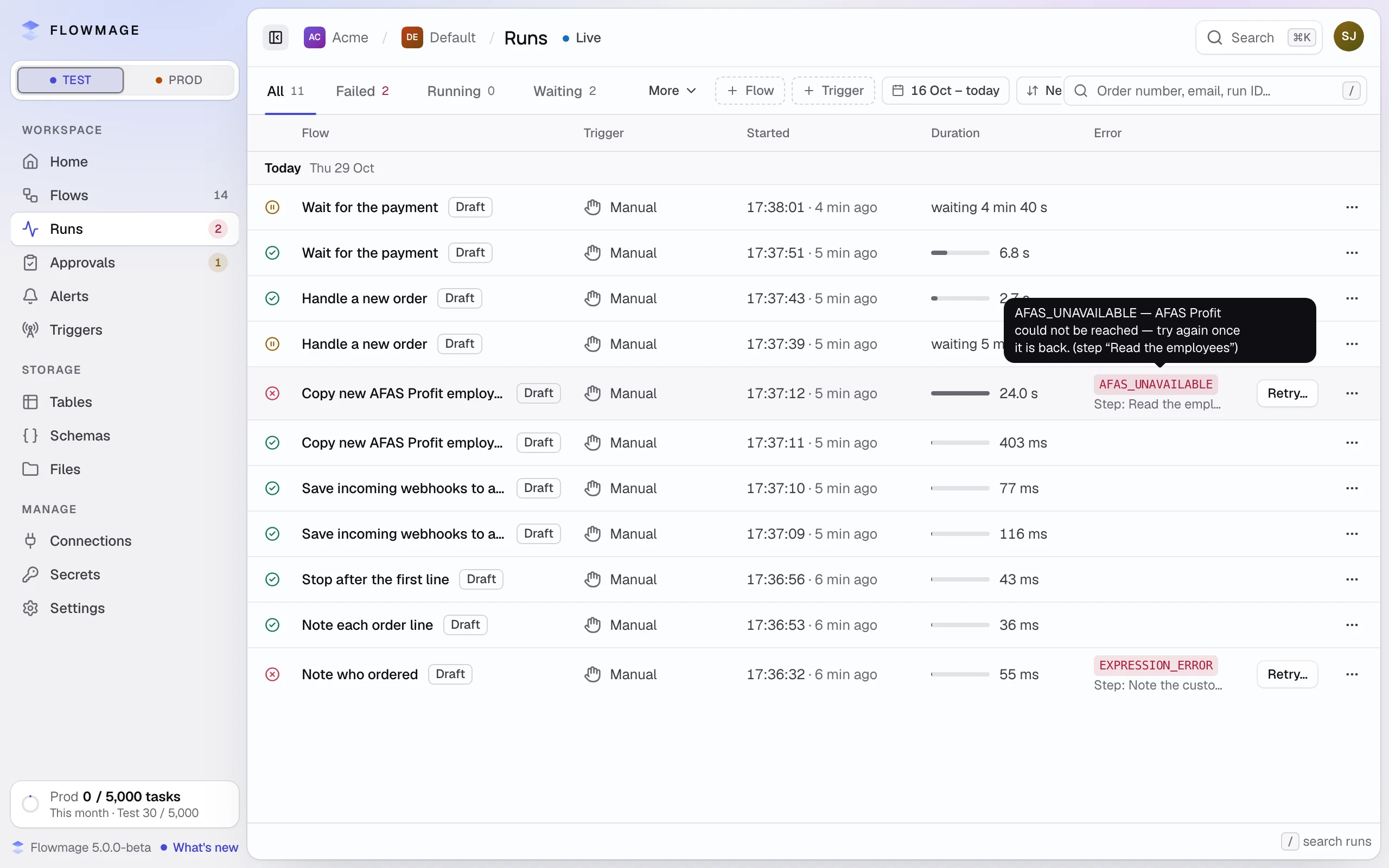
Task: Collapse the sidebar with the panel icon
Action: tap(276, 38)
